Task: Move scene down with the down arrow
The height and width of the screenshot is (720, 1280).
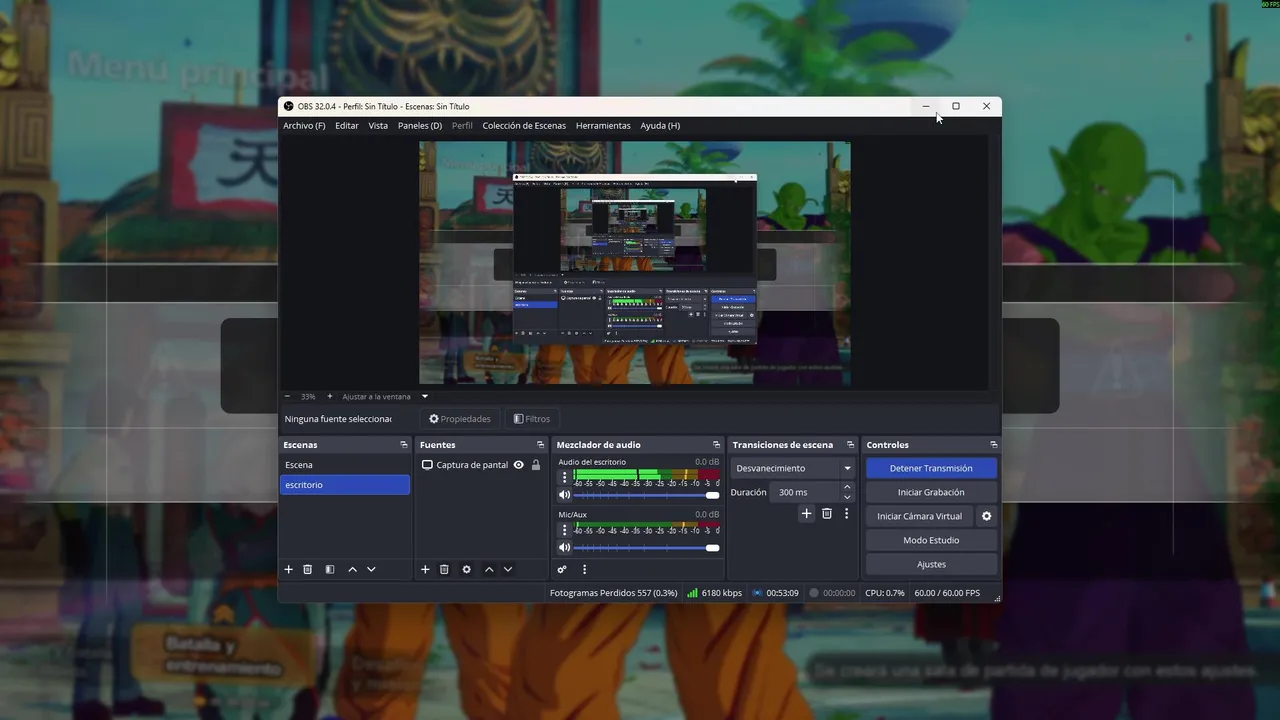Action: (x=371, y=569)
